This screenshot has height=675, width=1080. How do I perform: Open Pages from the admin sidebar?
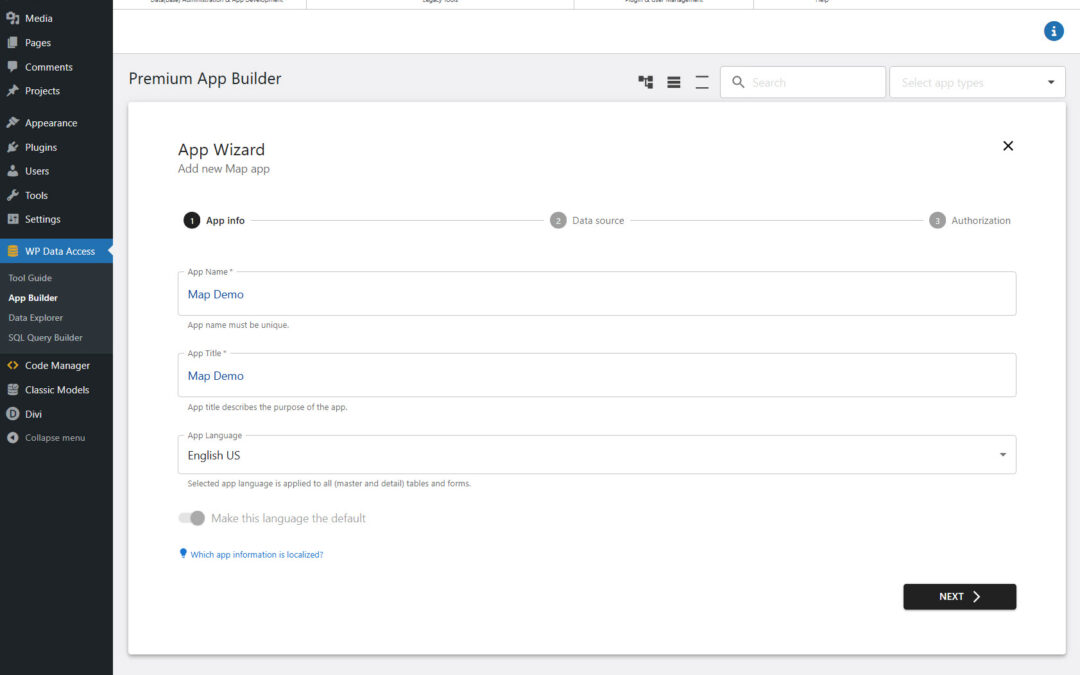38,43
